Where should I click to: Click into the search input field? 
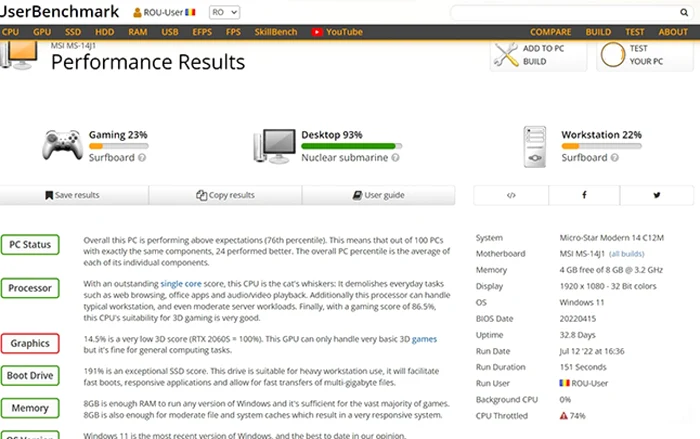(x=565, y=13)
